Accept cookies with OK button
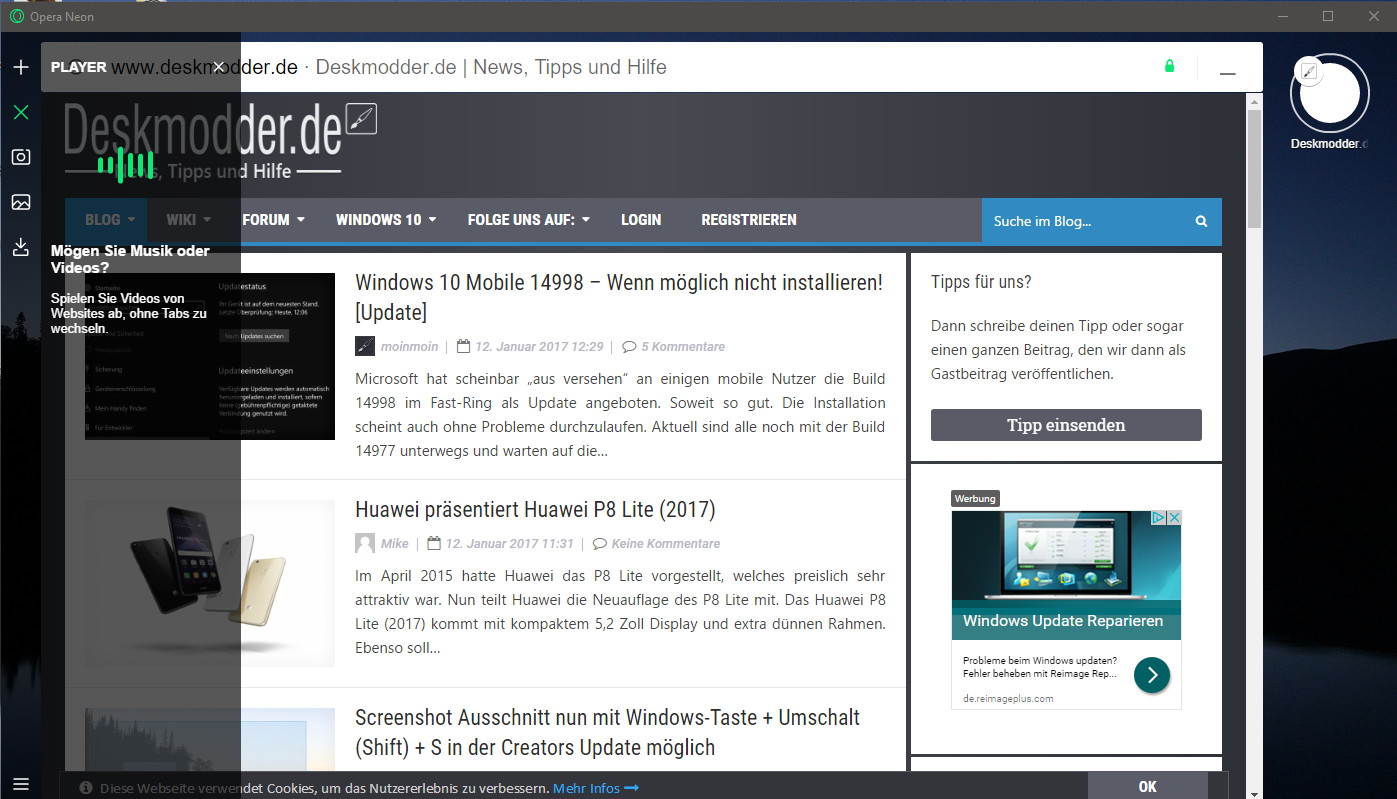This screenshot has height=799, width=1397. 1147,786
